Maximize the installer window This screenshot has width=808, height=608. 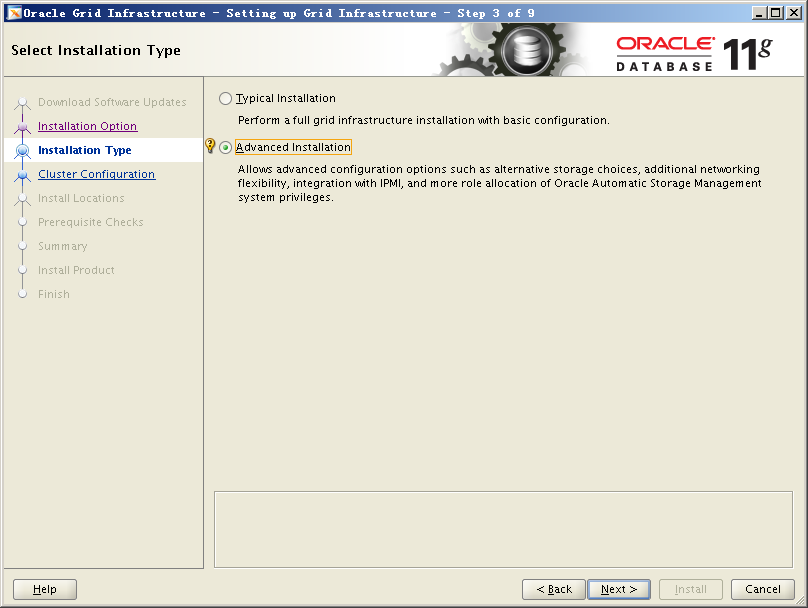(x=776, y=13)
